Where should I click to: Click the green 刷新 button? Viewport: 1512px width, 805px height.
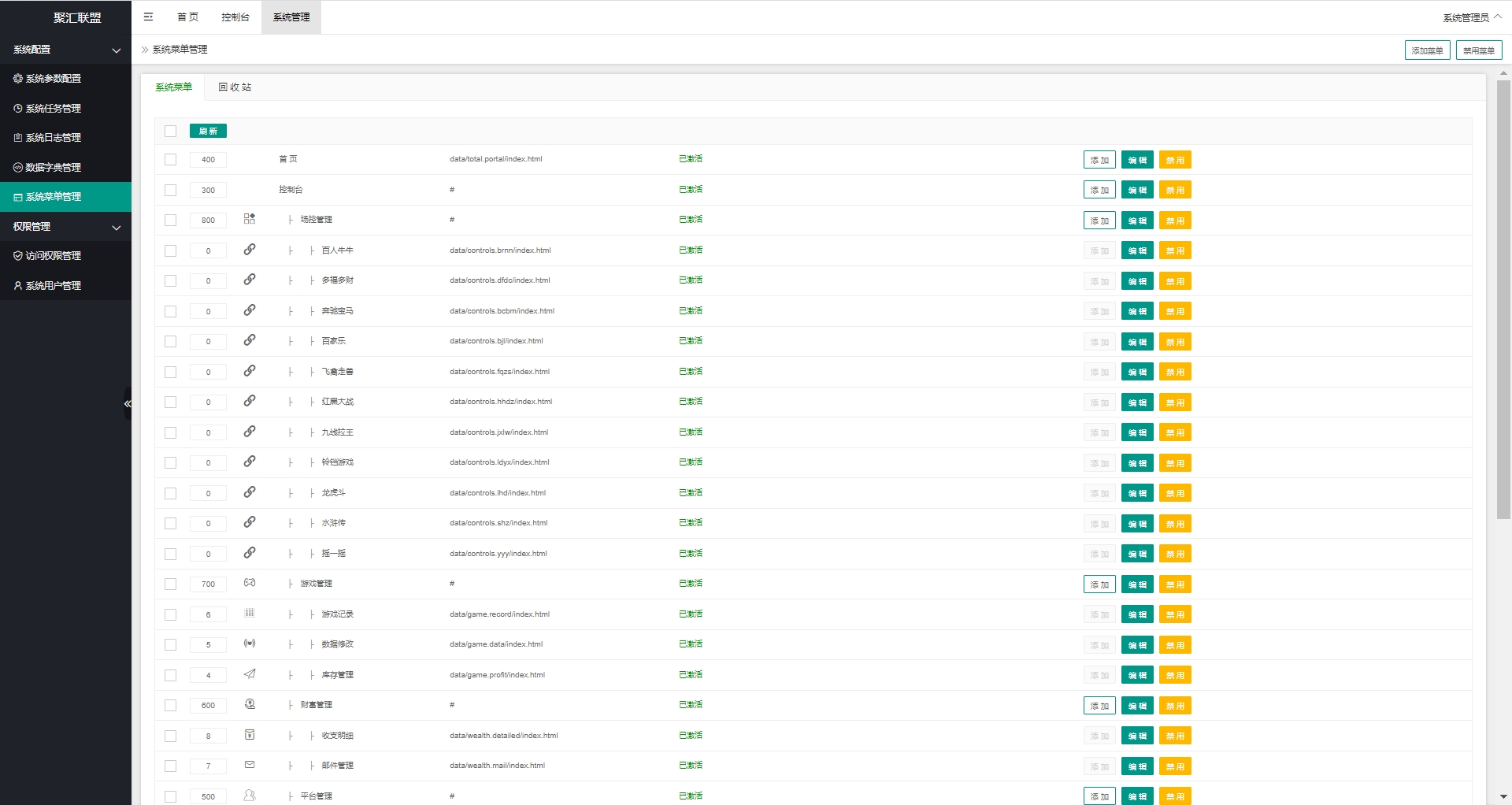tap(208, 131)
